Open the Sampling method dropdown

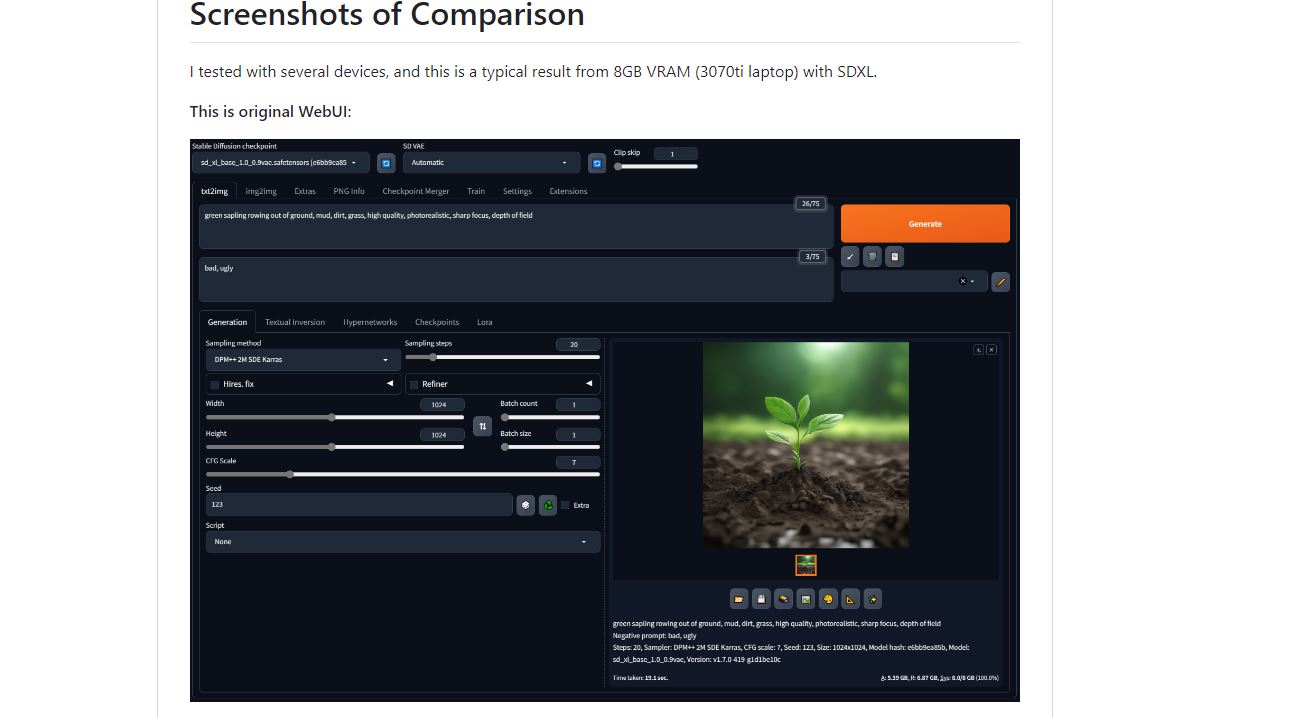click(x=302, y=360)
